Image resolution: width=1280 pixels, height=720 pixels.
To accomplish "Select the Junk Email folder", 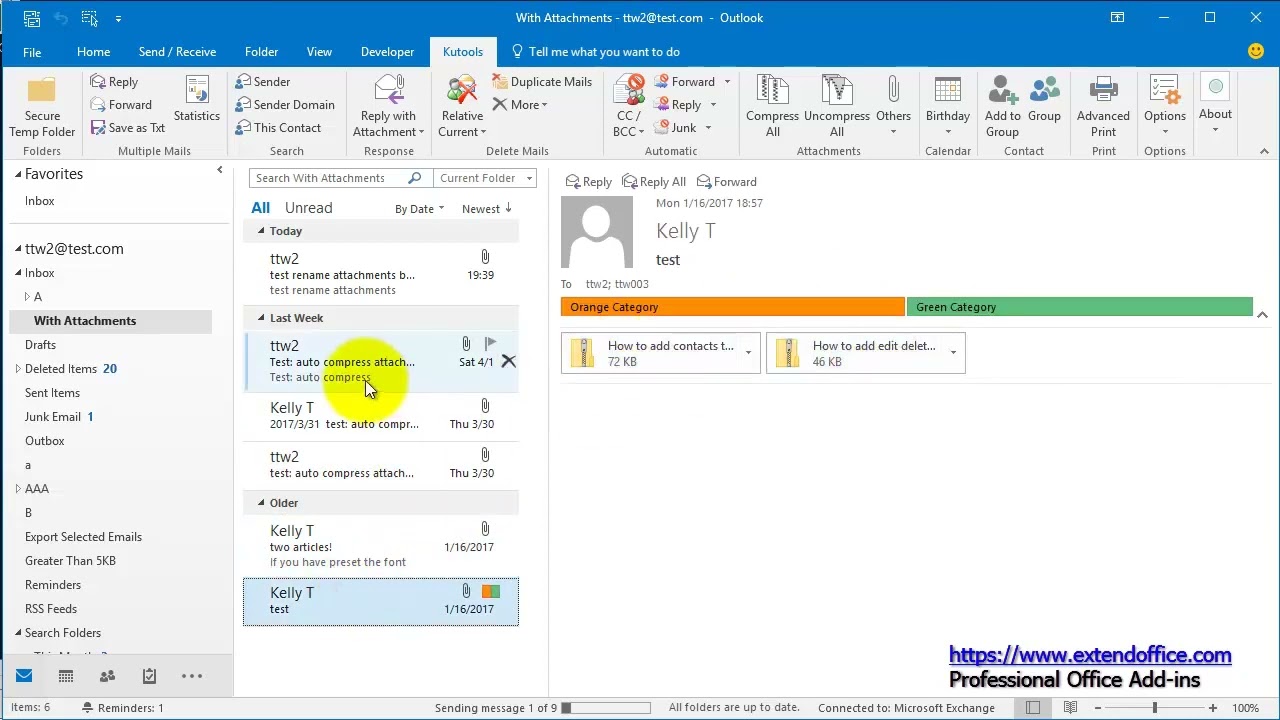I will (53, 417).
